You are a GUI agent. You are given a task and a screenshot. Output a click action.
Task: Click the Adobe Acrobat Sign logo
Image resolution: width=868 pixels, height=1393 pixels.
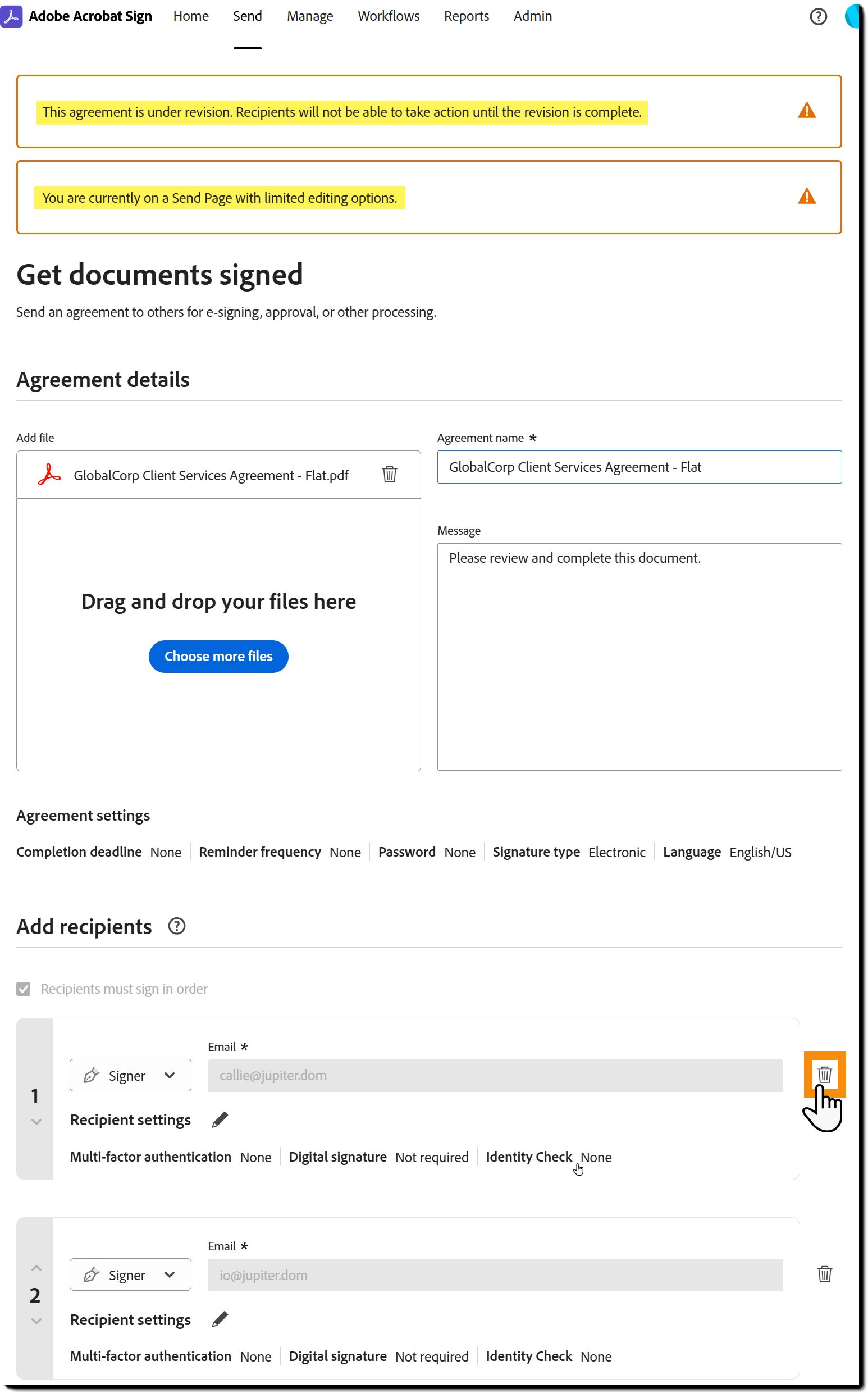point(11,16)
